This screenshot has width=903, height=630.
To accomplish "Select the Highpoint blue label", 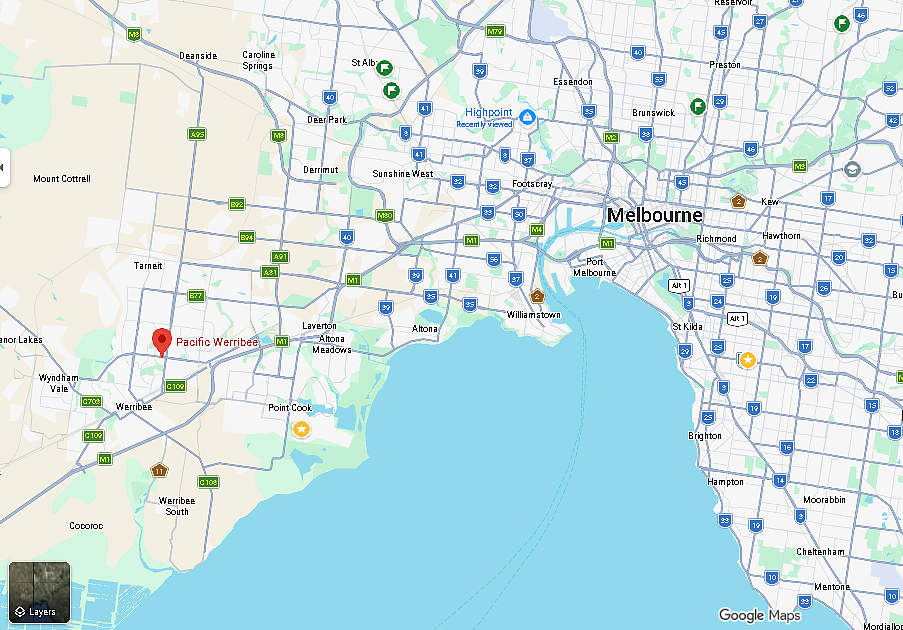I will 488,112.
